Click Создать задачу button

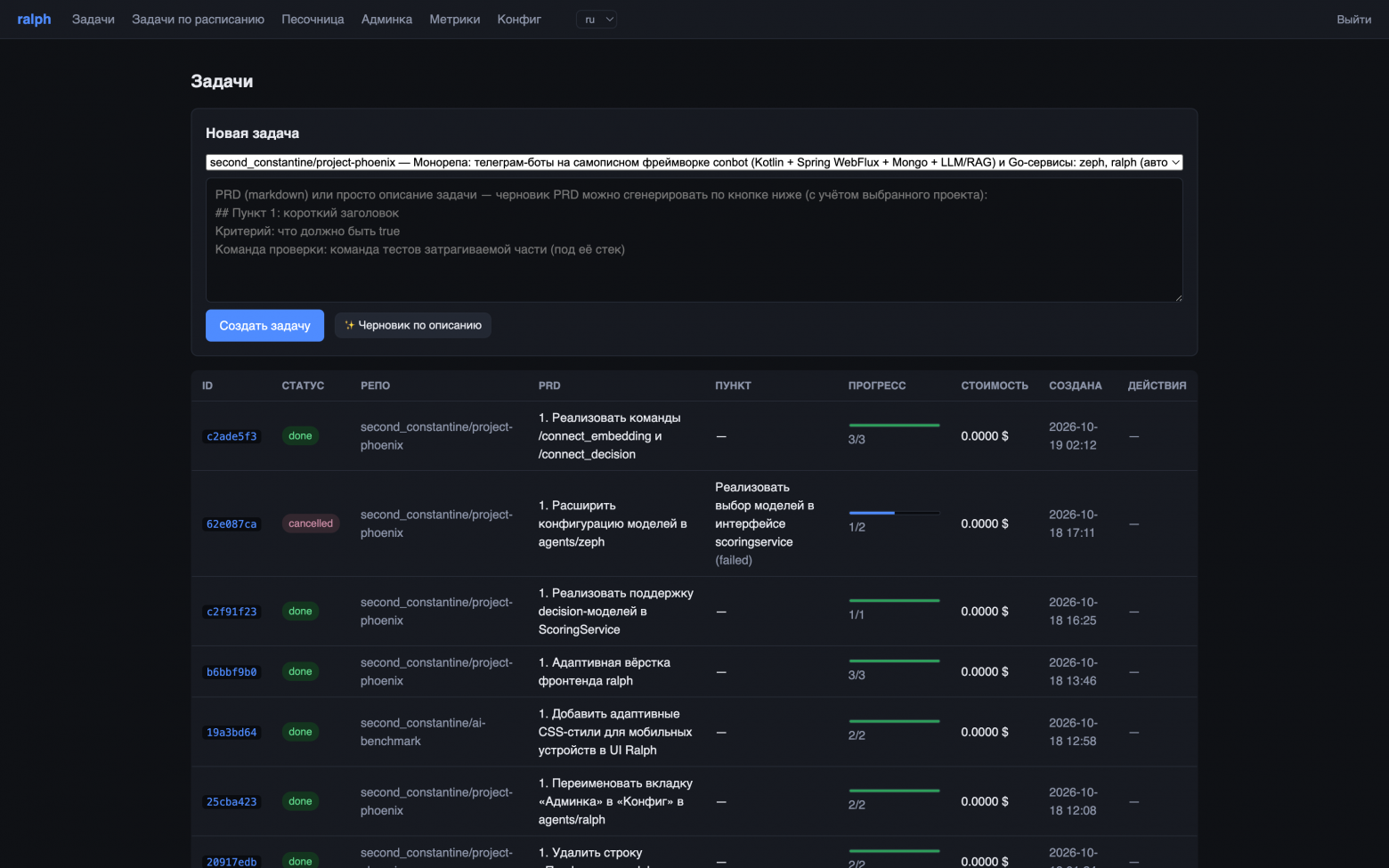click(264, 325)
